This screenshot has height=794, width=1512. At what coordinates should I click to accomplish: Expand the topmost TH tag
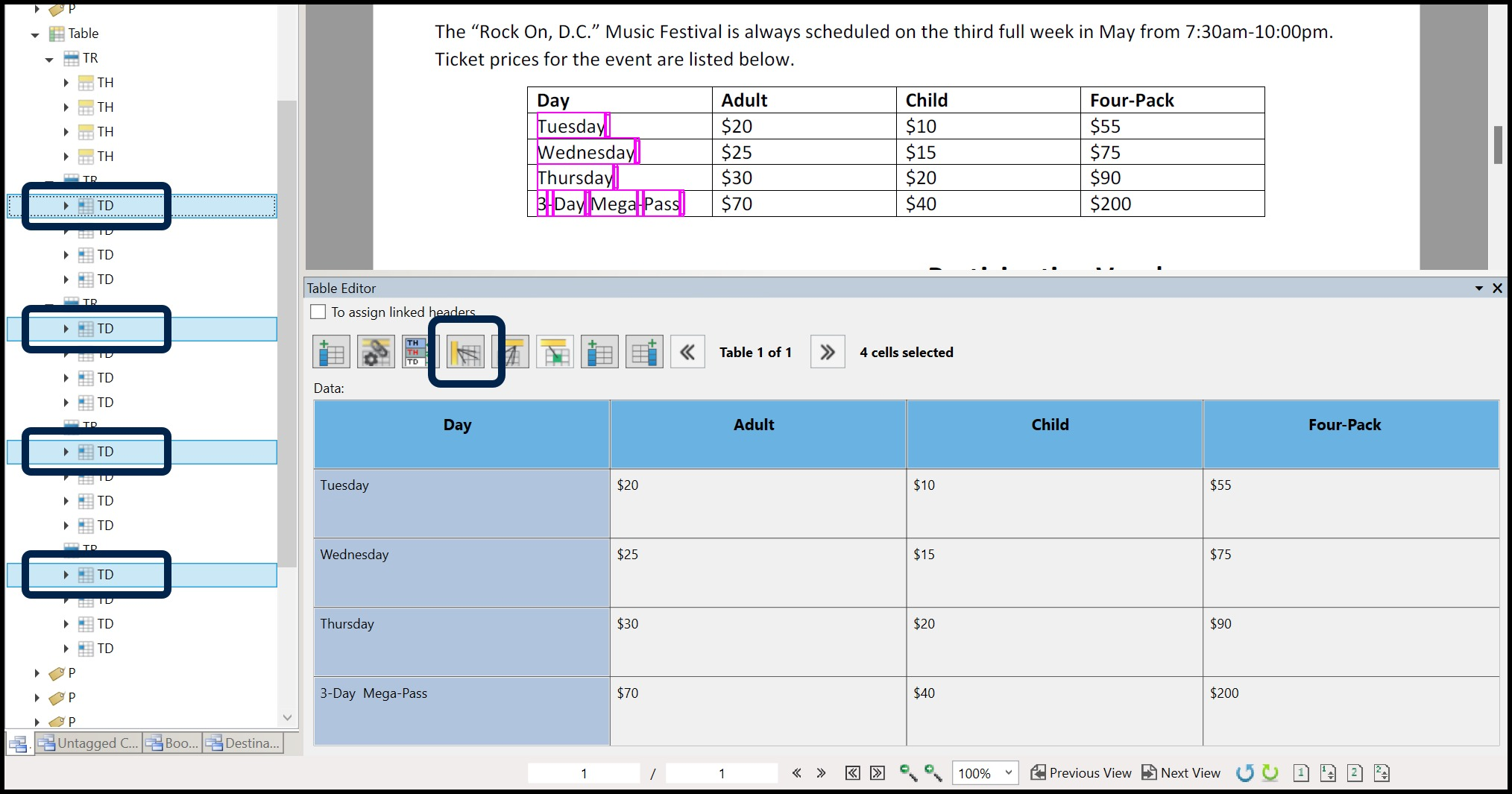(x=66, y=83)
